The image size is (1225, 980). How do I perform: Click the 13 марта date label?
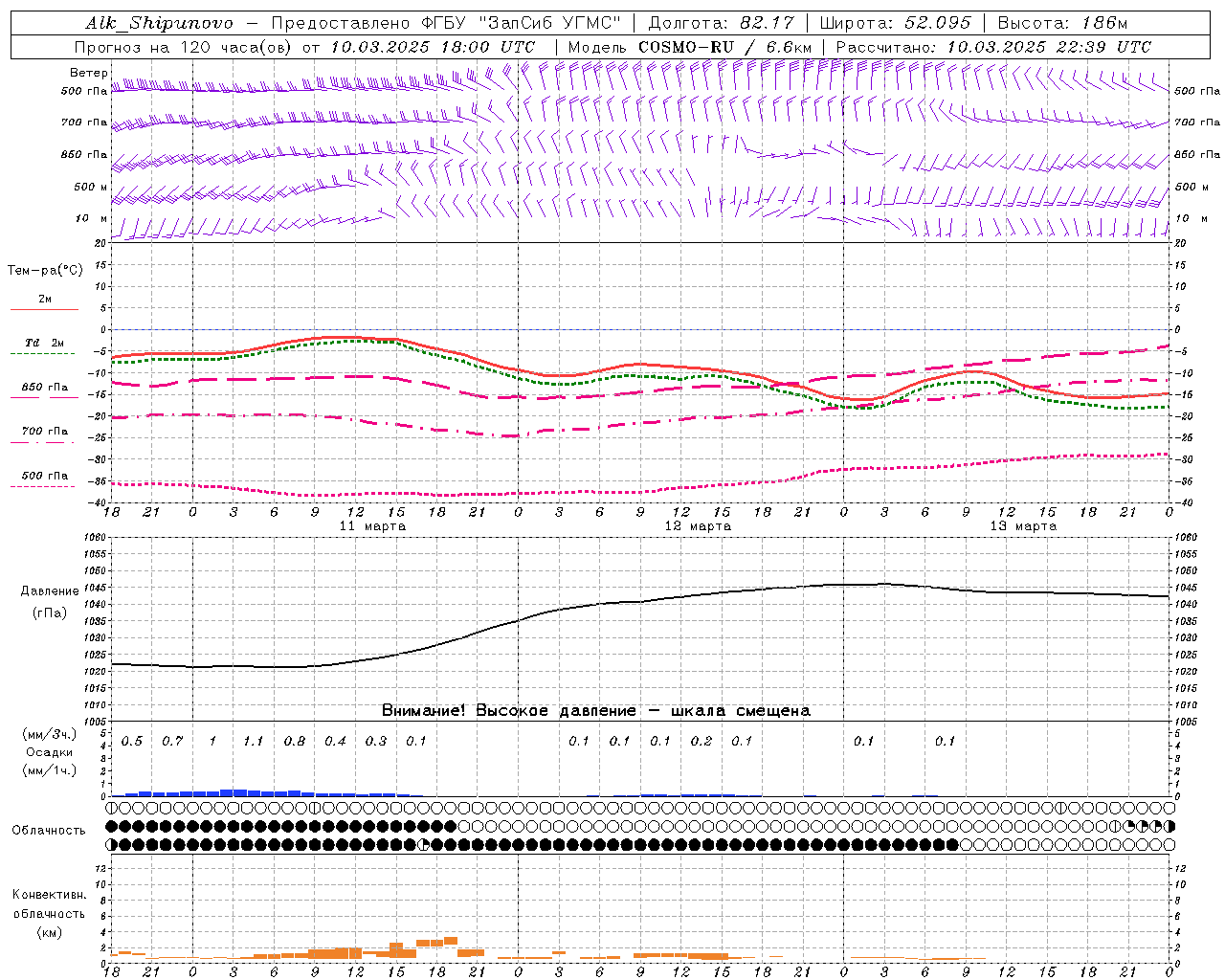1023,525
